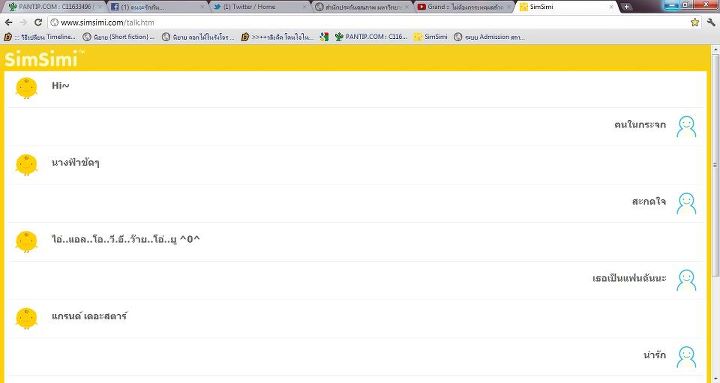Viewport: 720px width, 383px height.
Task: Reload the SimSimi page
Action: (x=38, y=22)
